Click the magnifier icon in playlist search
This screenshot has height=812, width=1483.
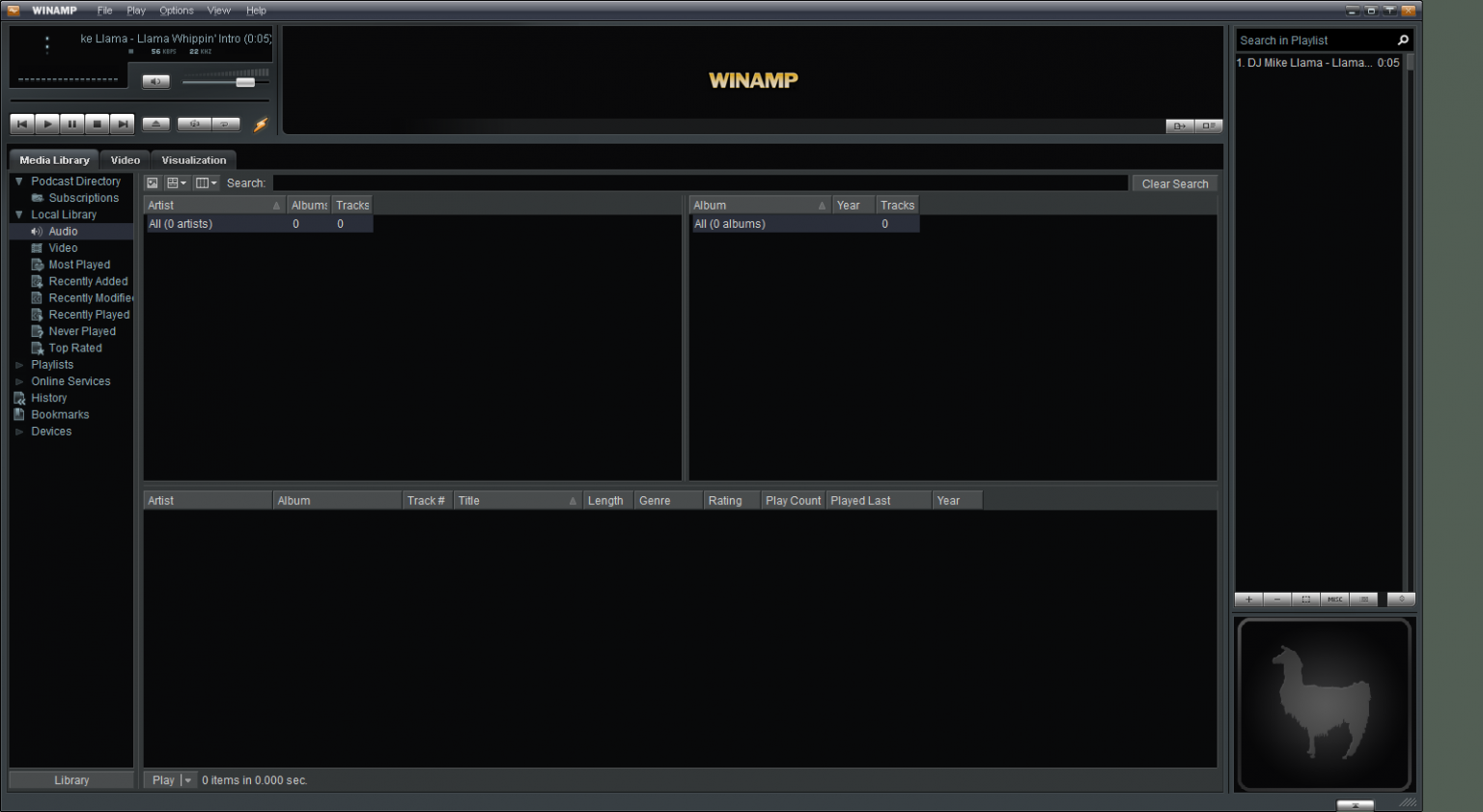click(x=1403, y=40)
